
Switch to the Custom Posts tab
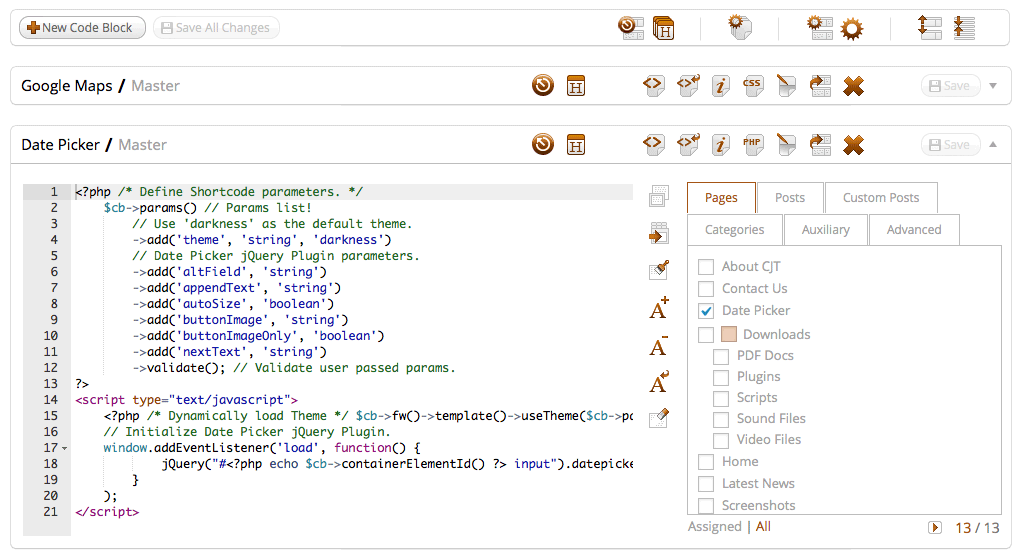(x=880, y=198)
